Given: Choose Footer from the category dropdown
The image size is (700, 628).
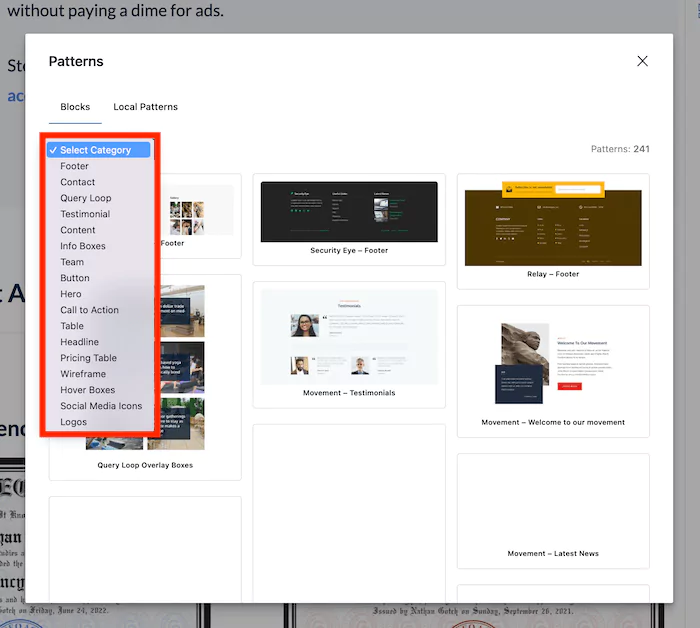Looking at the screenshot, I should 75,166.
